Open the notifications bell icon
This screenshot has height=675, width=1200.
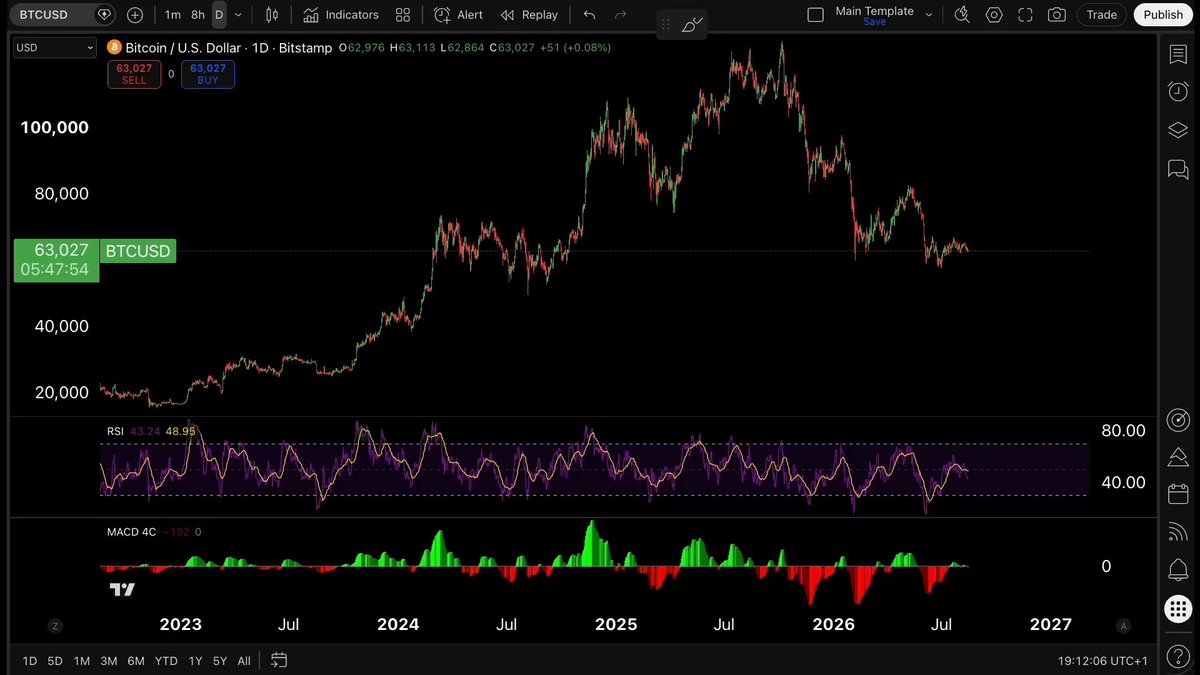1178,570
